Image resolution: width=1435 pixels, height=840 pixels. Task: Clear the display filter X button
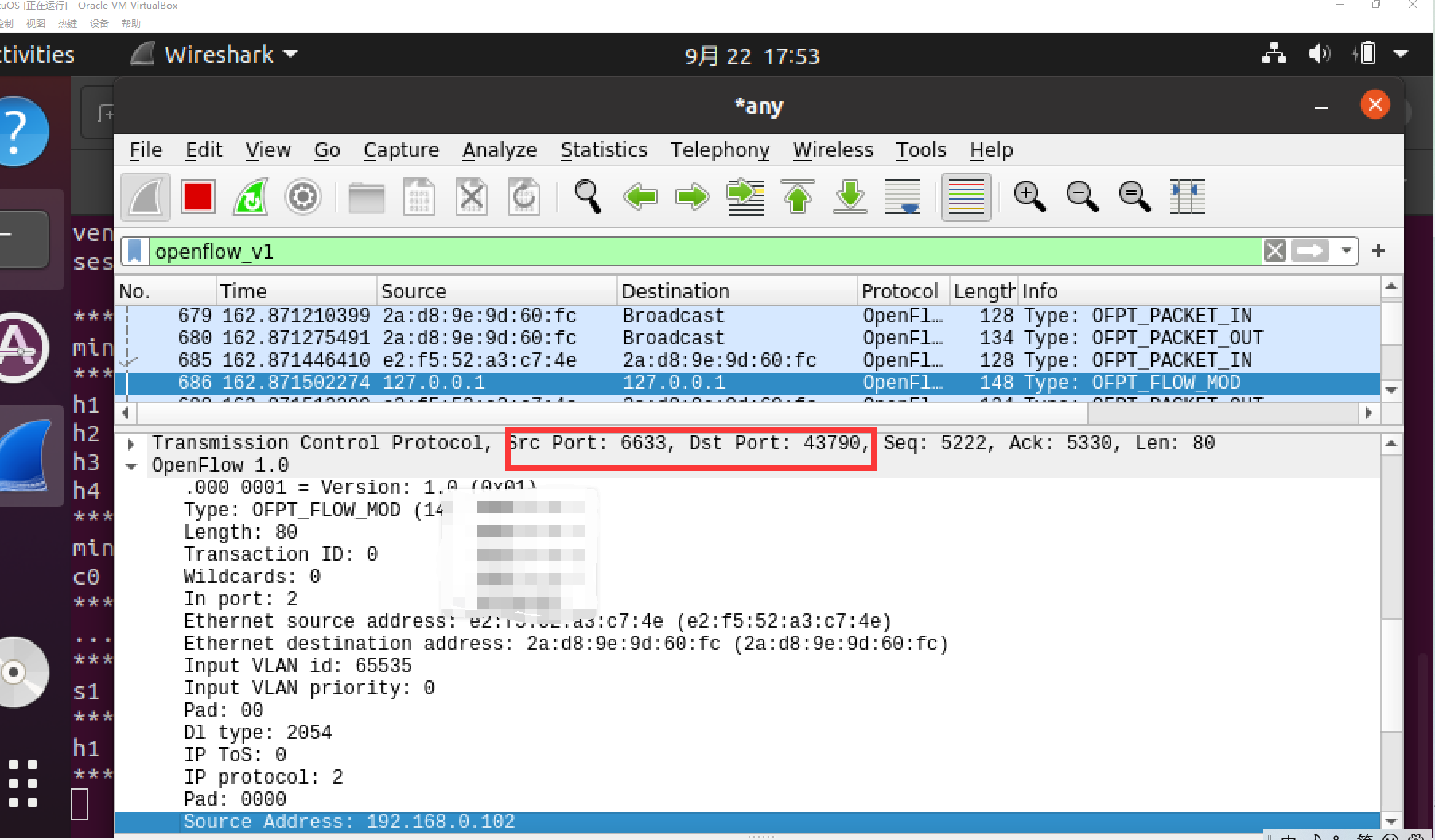coord(1274,251)
